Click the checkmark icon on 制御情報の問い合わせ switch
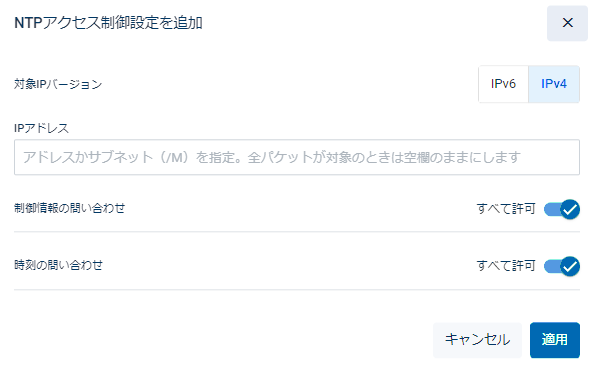Image resolution: width=593 pixels, height=371 pixels. (x=570, y=209)
